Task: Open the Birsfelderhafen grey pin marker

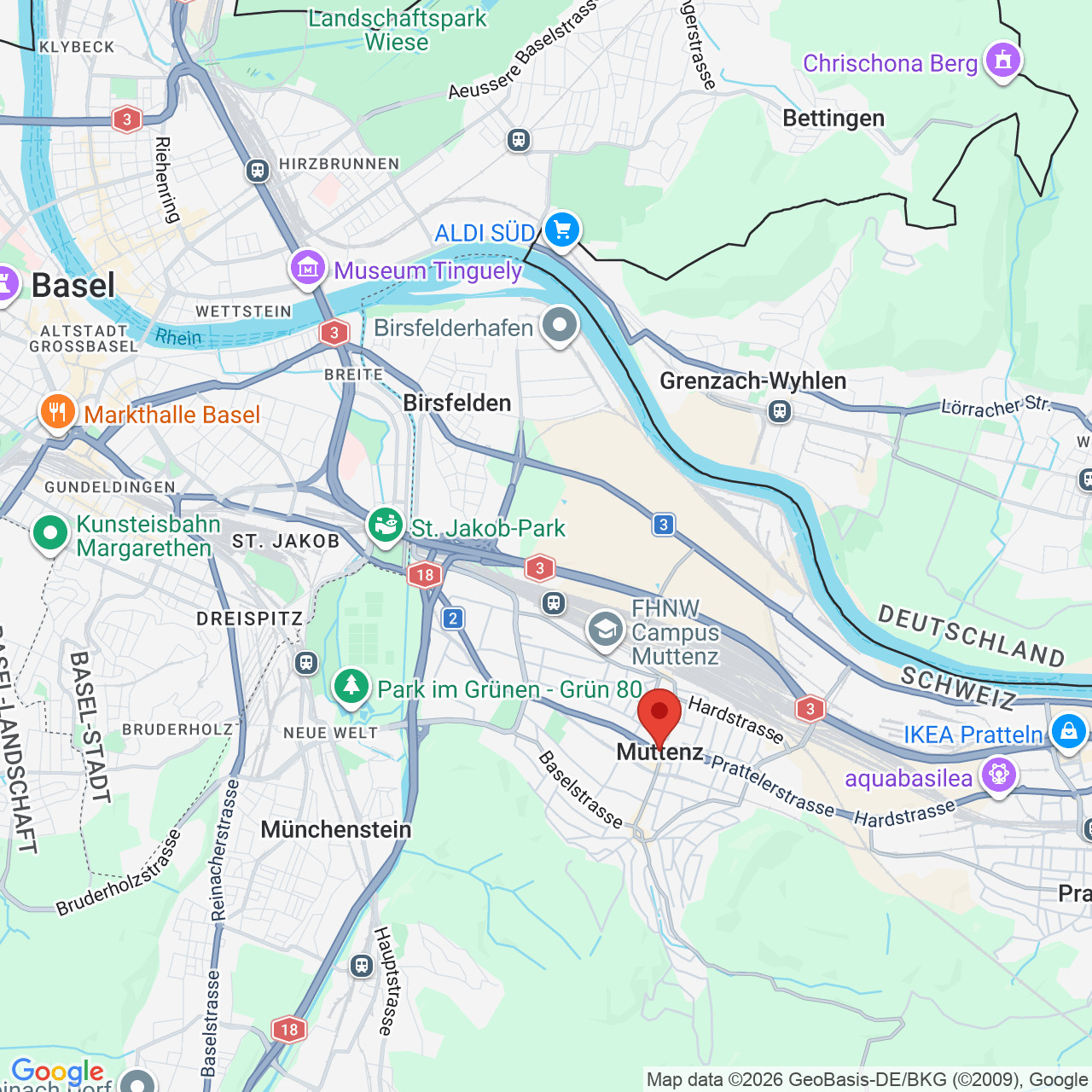Action: [x=560, y=327]
